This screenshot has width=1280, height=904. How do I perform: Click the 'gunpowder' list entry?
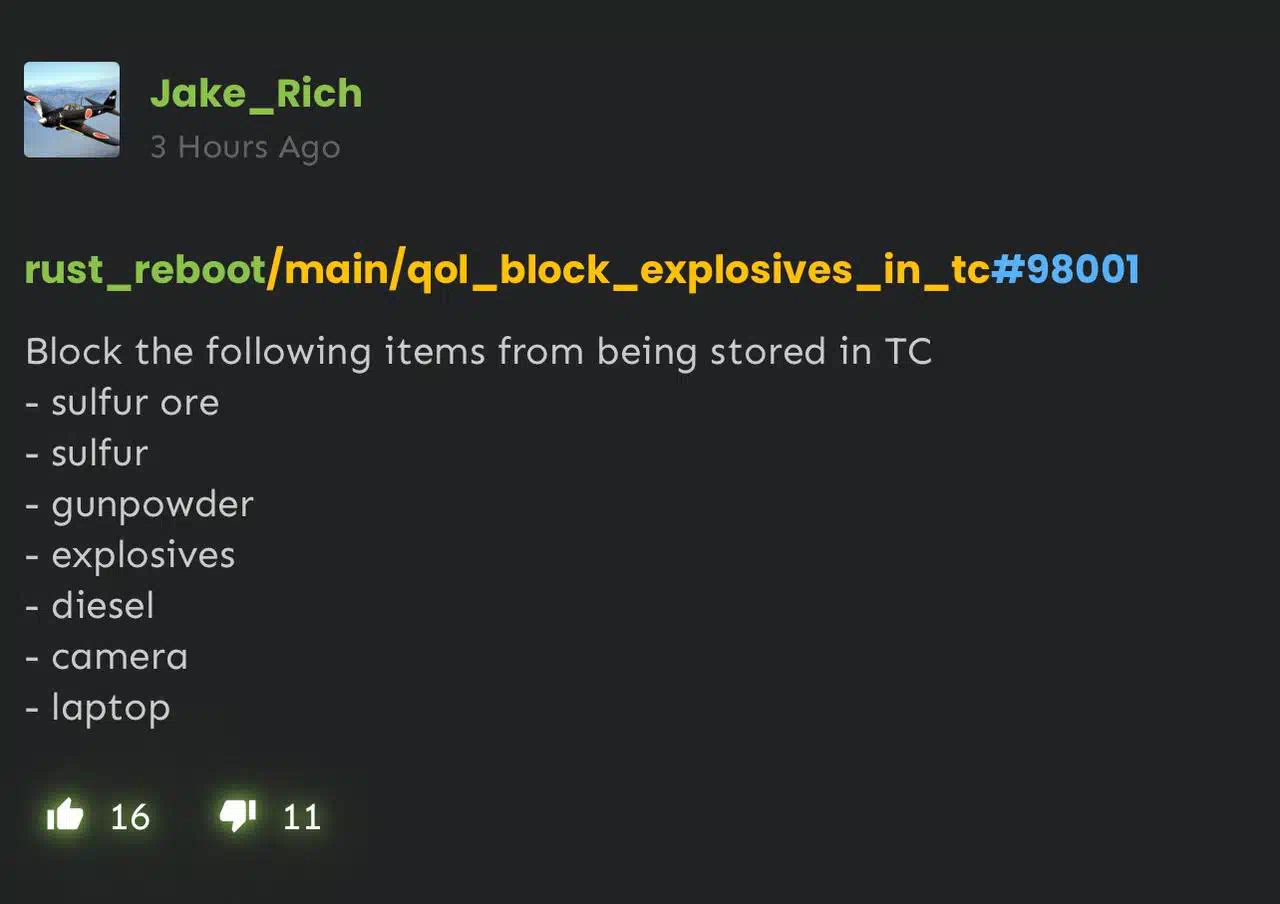139,505
